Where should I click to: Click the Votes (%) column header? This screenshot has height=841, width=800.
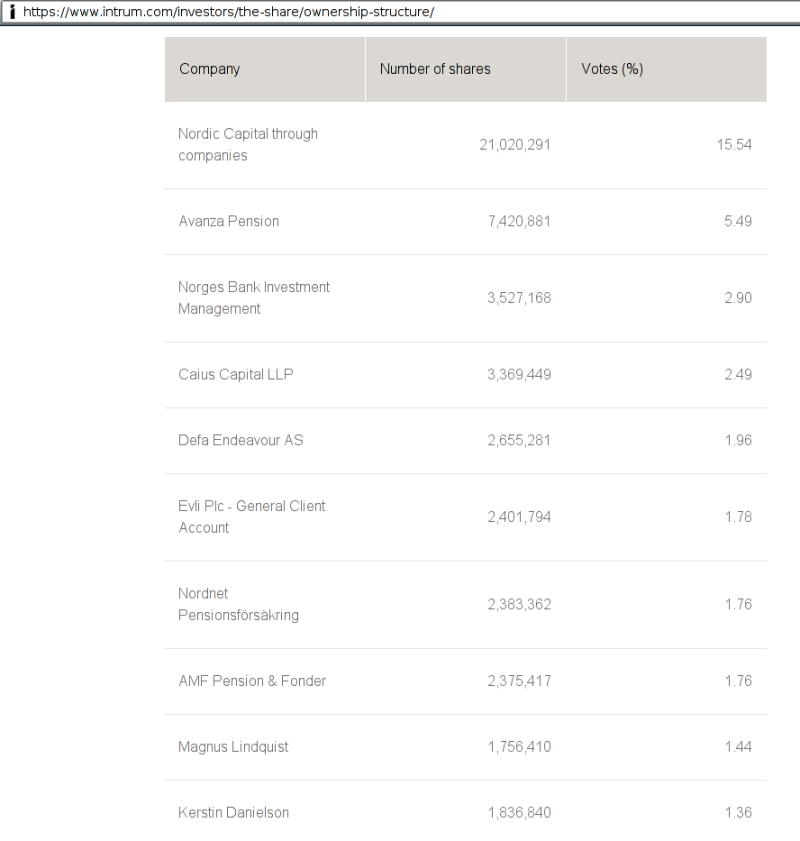coord(611,69)
